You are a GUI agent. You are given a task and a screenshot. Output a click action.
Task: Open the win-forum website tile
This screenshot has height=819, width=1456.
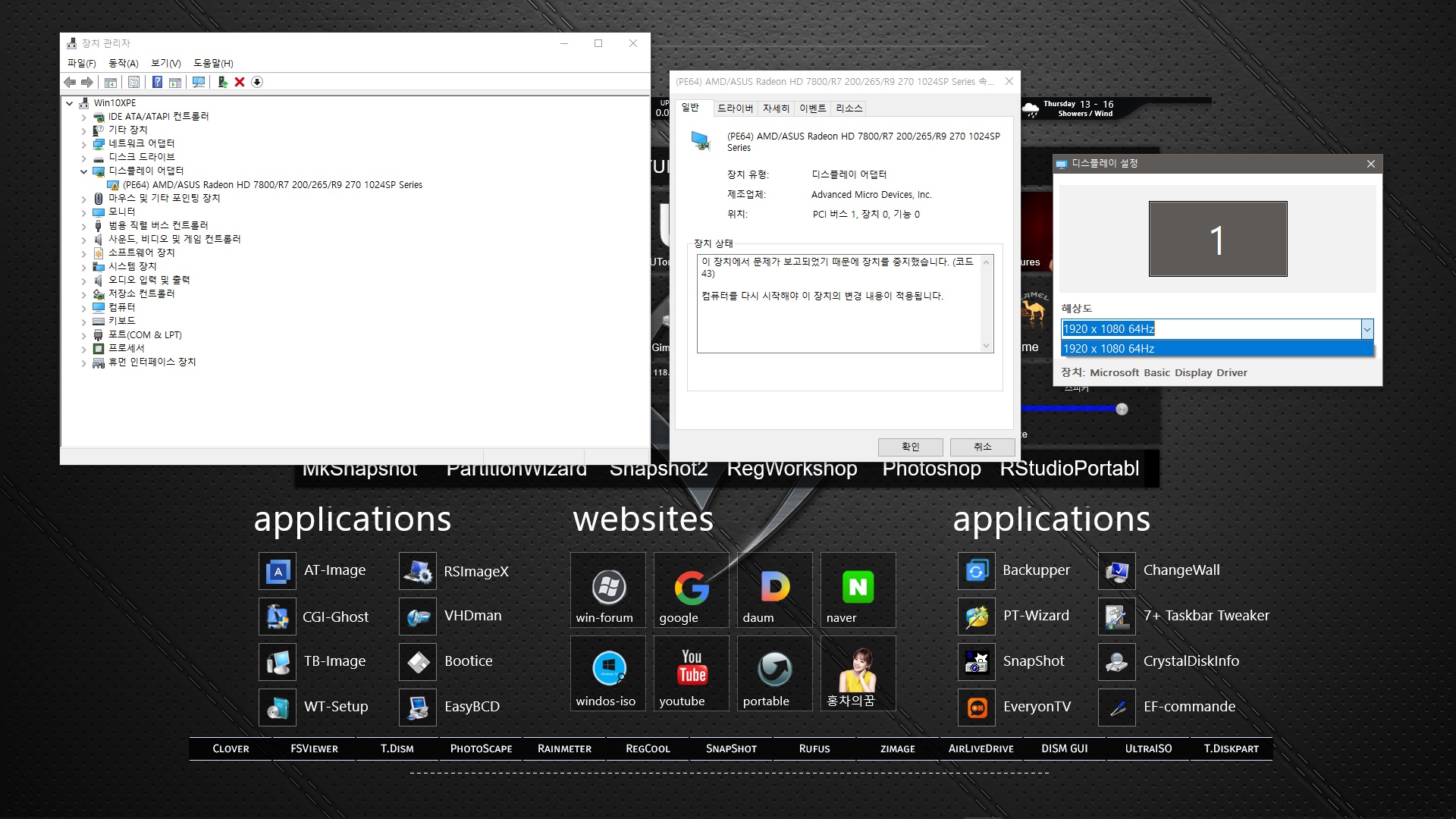point(608,590)
